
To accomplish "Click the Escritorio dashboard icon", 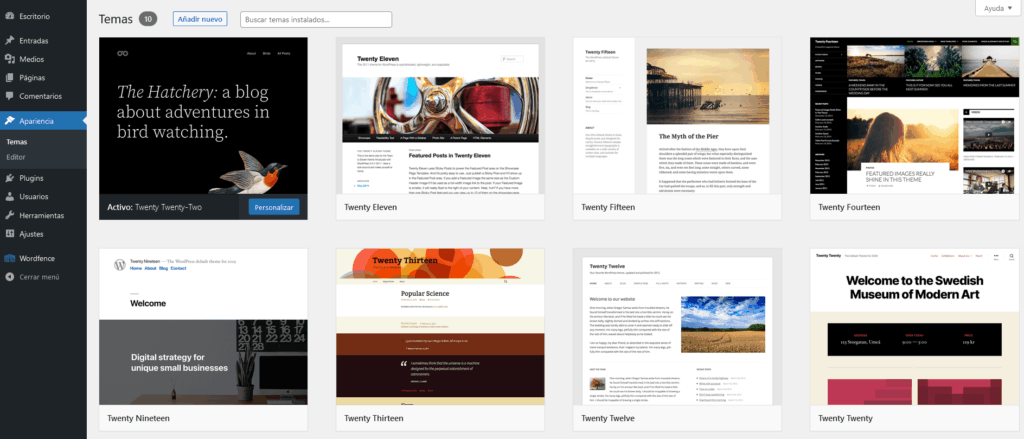I will pyautogui.click(x=9, y=16).
